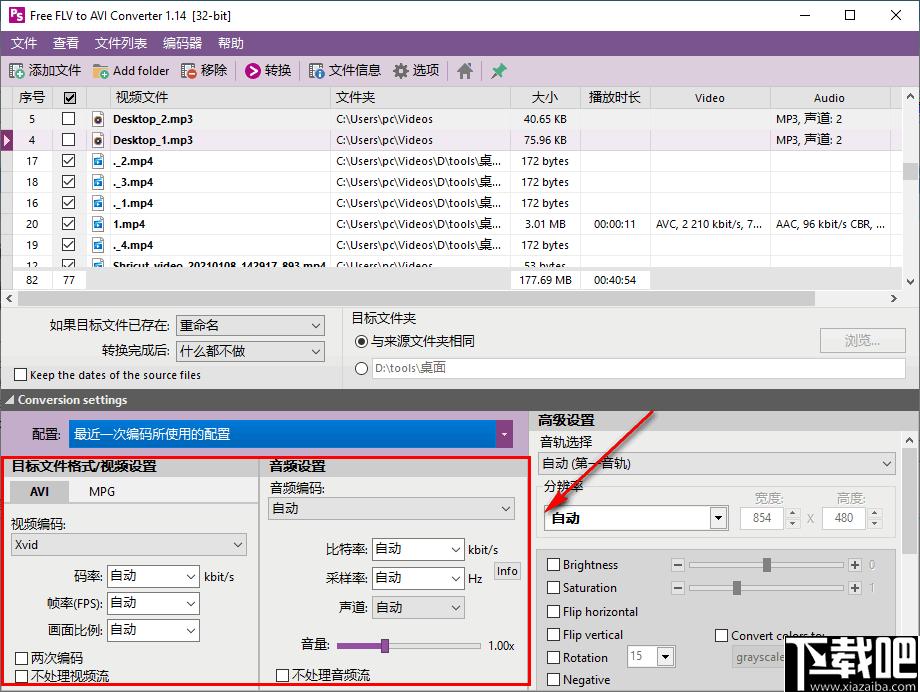The height and width of the screenshot is (692, 920).
Task: Click the Saturation slider handle
Action: coord(737,588)
